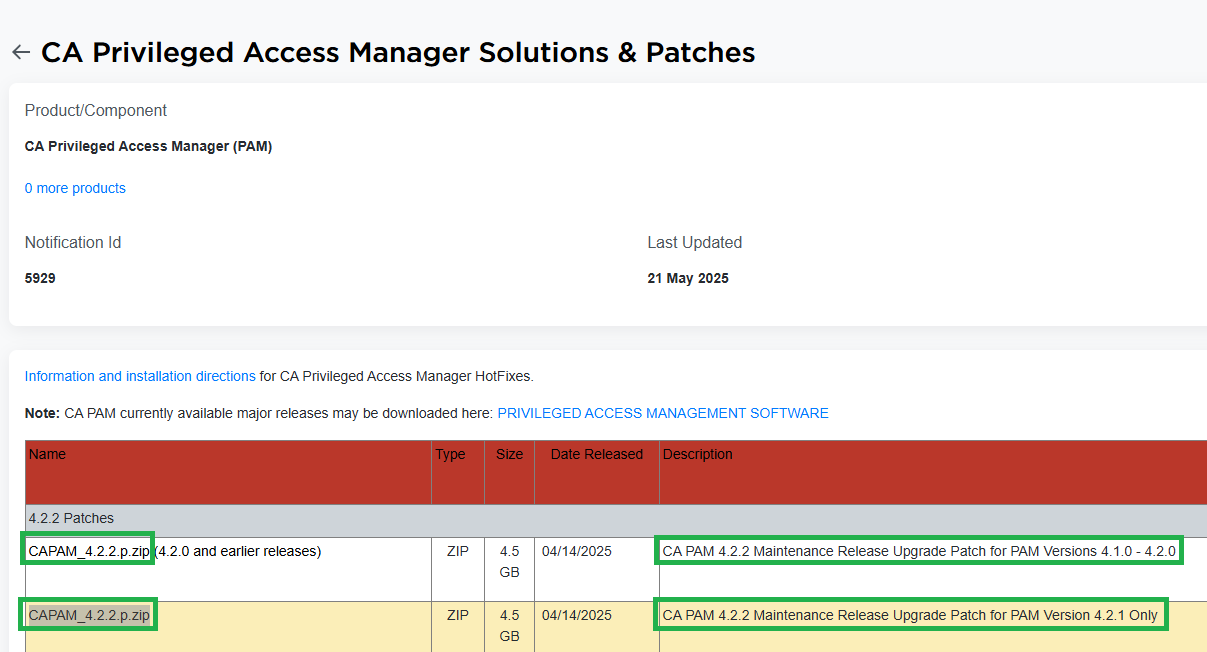Viewport: 1207px width, 652px height.
Task: Click the Description column header
Action: click(x=697, y=454)
